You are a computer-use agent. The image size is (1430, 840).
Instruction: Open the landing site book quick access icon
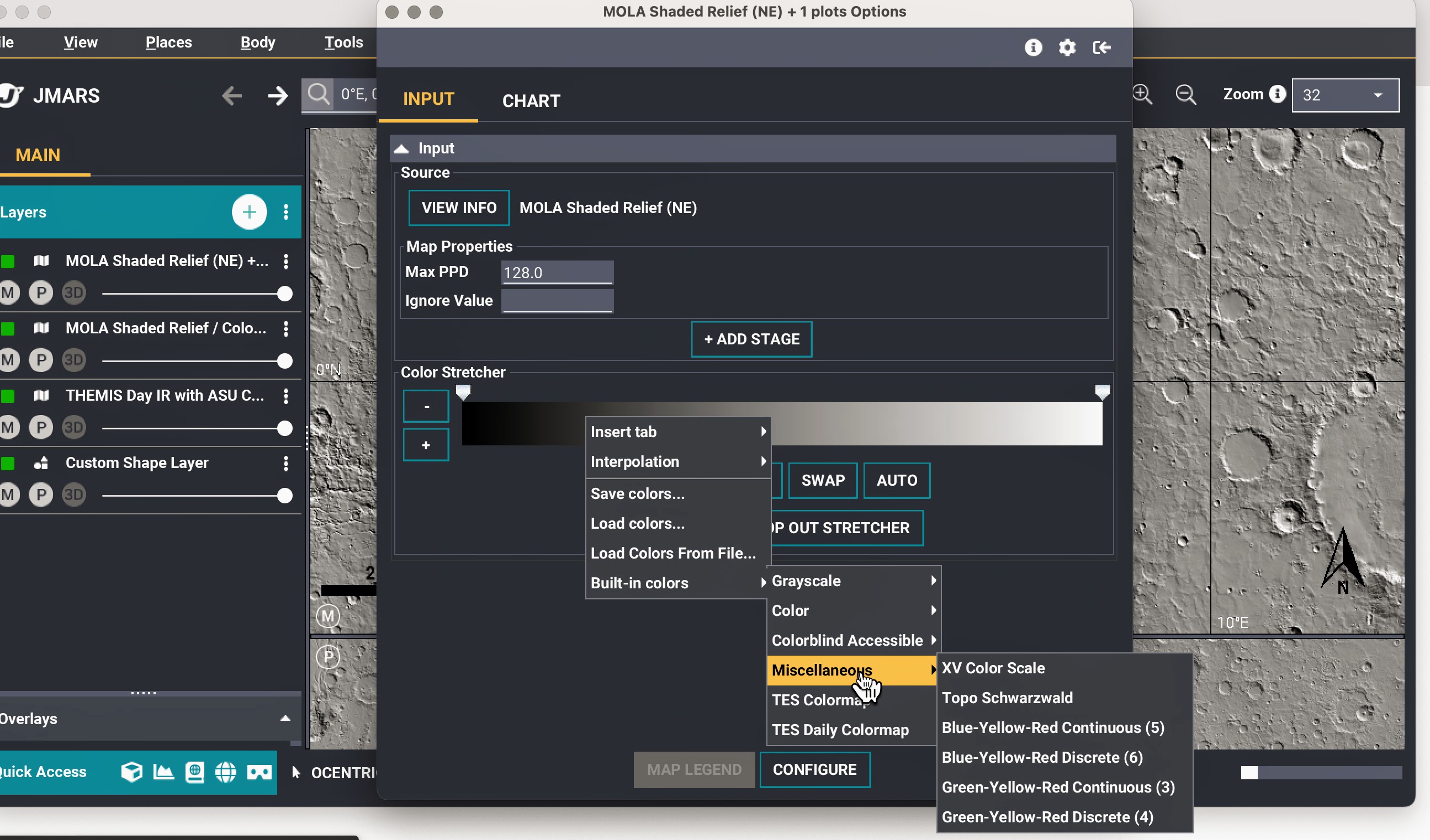(195, 772)
